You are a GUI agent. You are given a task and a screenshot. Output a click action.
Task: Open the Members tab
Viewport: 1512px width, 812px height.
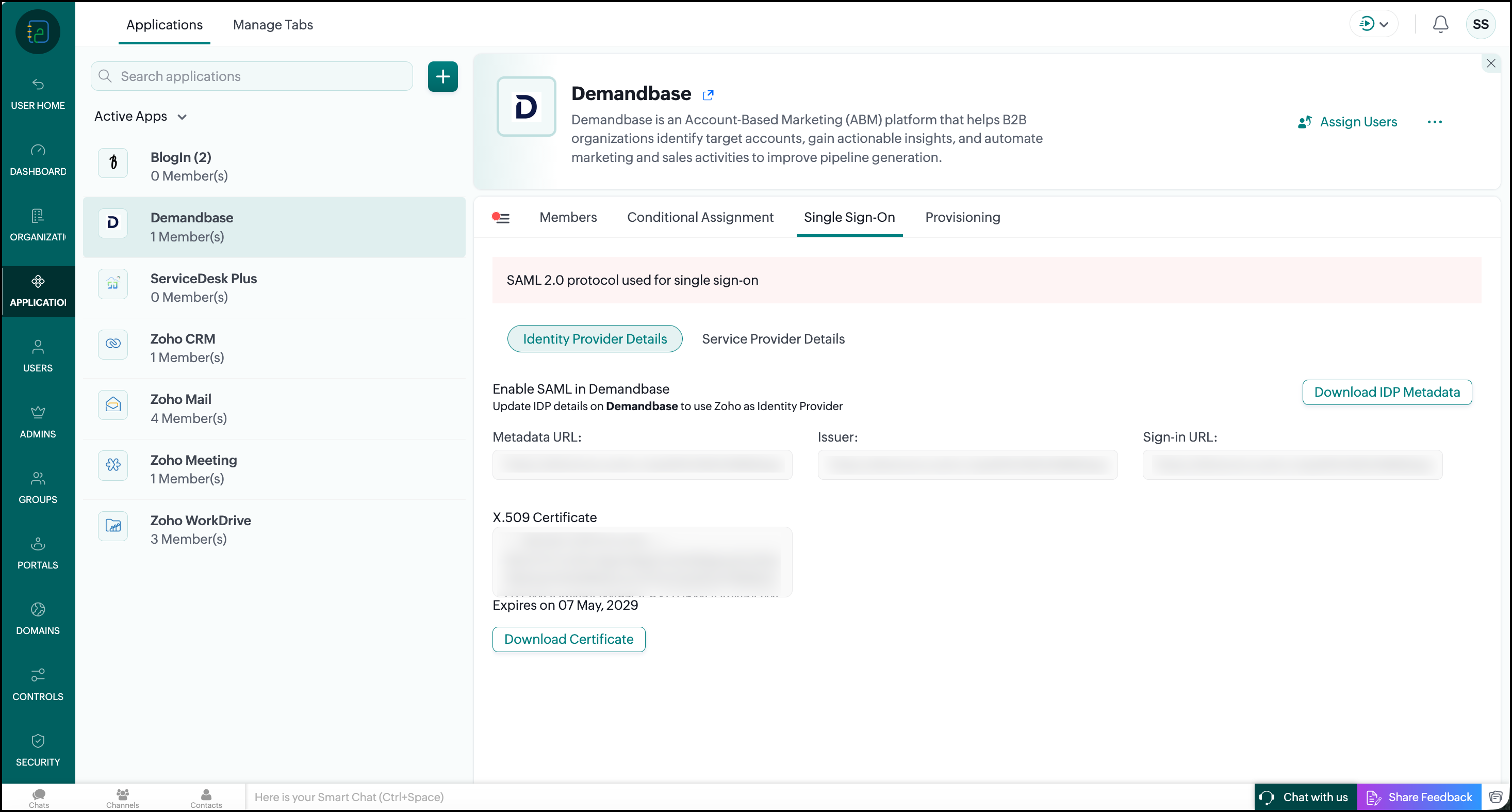[568, 217]
